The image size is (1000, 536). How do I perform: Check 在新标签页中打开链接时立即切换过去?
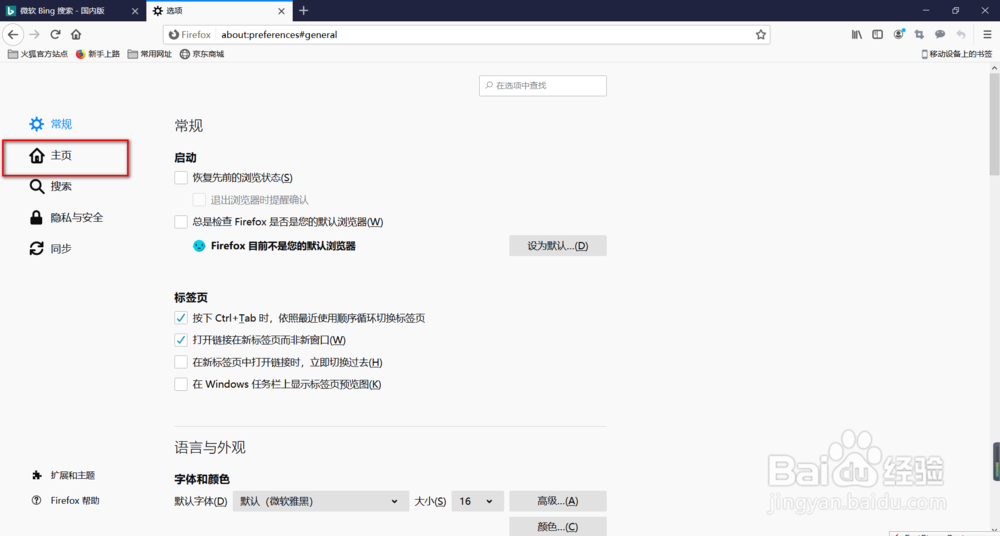(180, 362)
